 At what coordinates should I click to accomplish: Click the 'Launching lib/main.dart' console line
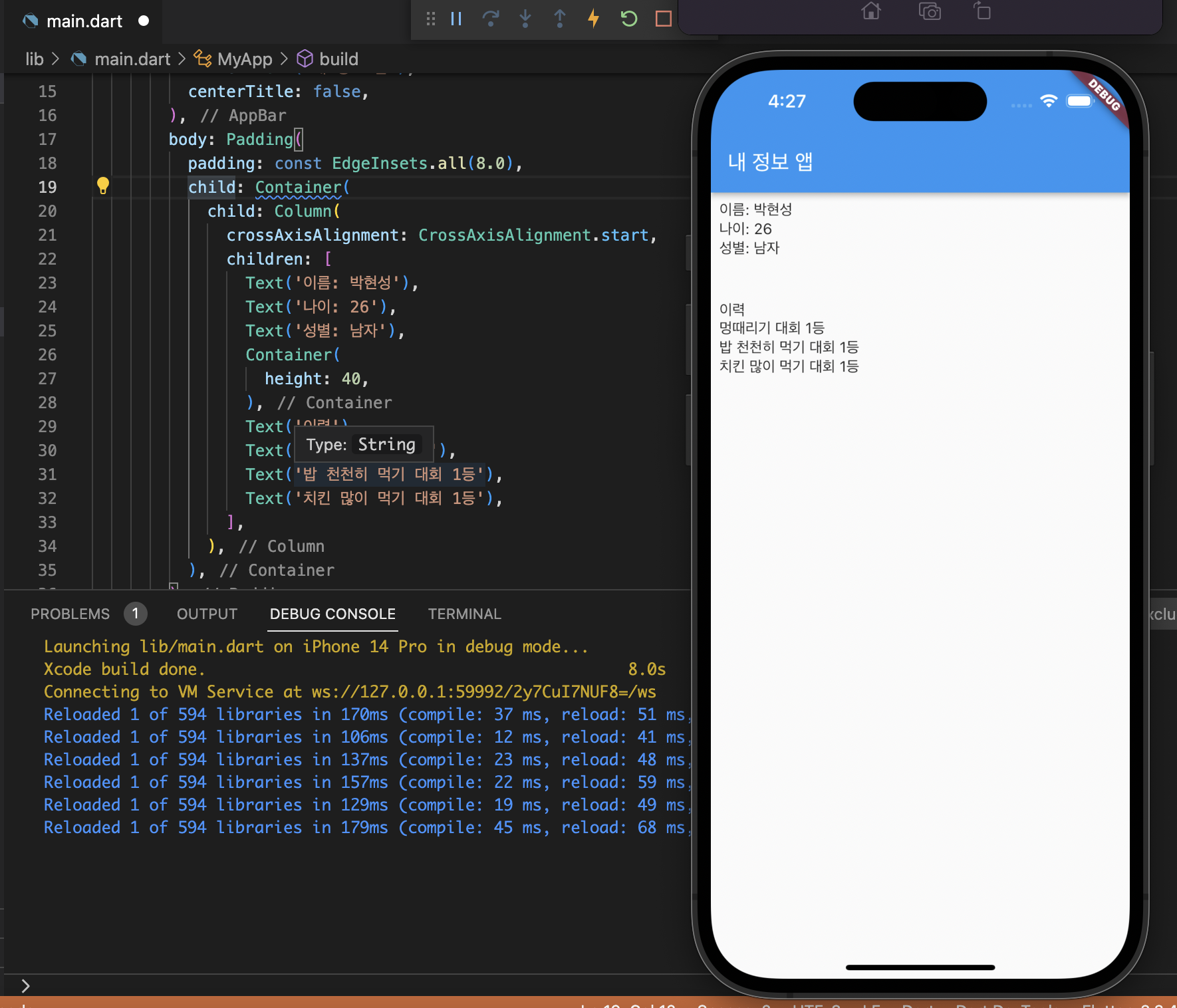[x=316, y=647]
